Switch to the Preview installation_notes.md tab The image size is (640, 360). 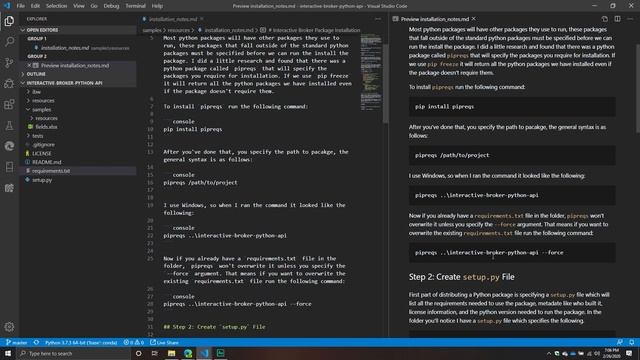[434, 19]
